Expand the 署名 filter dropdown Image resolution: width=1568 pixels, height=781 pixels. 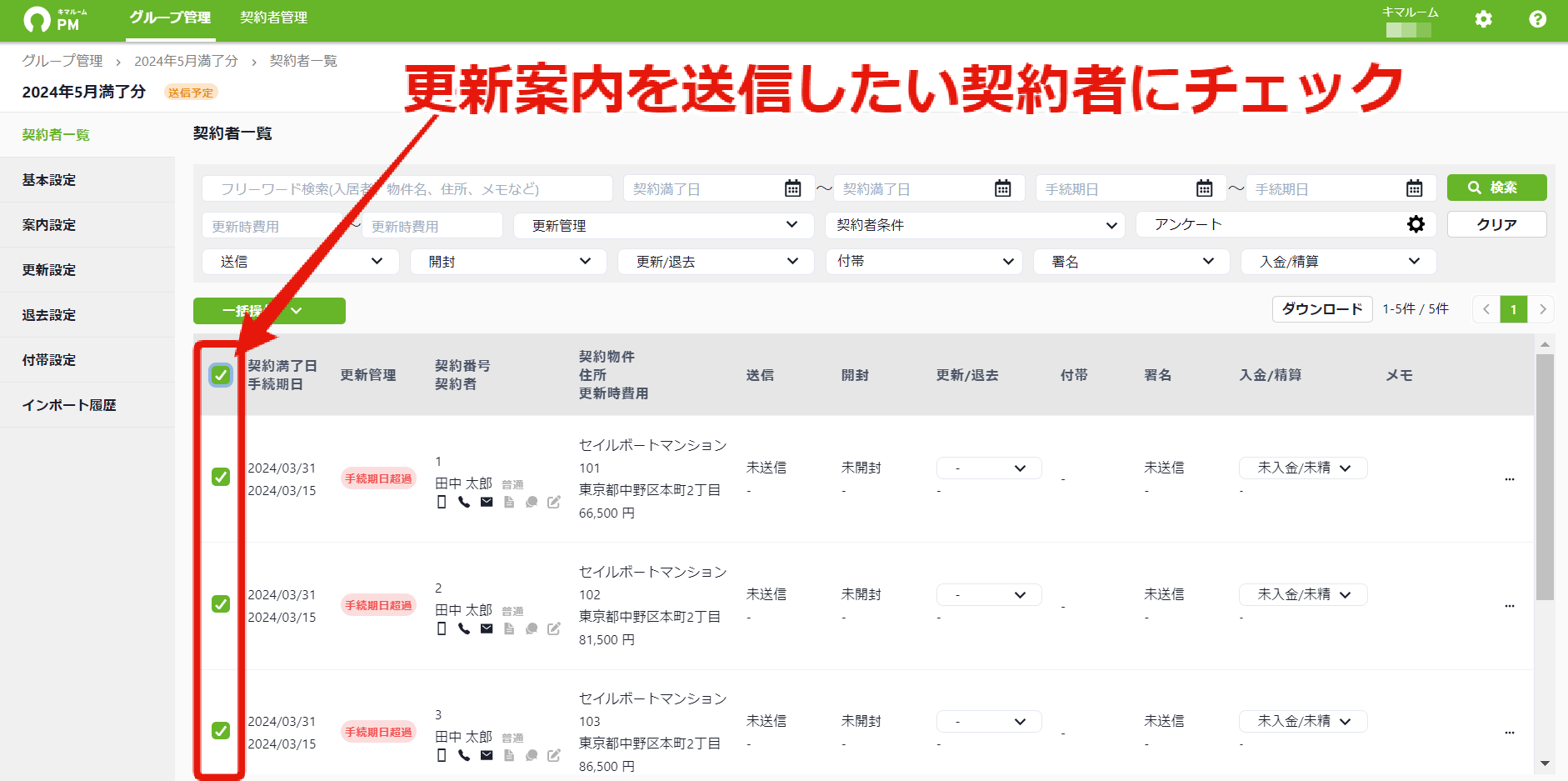click(x=1131, y=262)
